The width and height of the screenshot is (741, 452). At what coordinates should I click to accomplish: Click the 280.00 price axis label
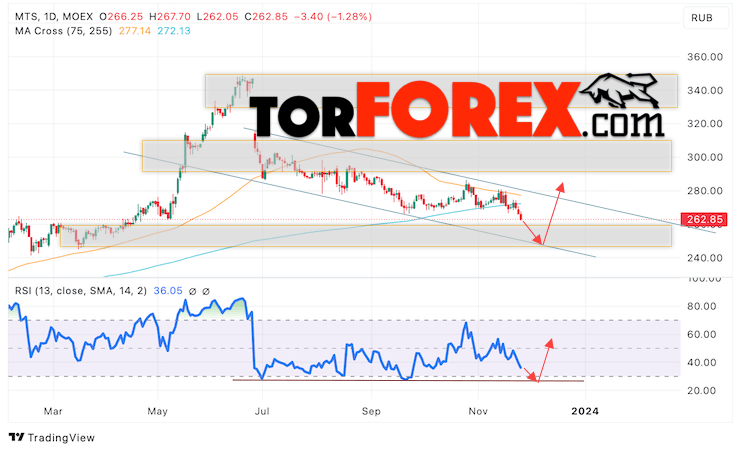(x=705, y=191)
